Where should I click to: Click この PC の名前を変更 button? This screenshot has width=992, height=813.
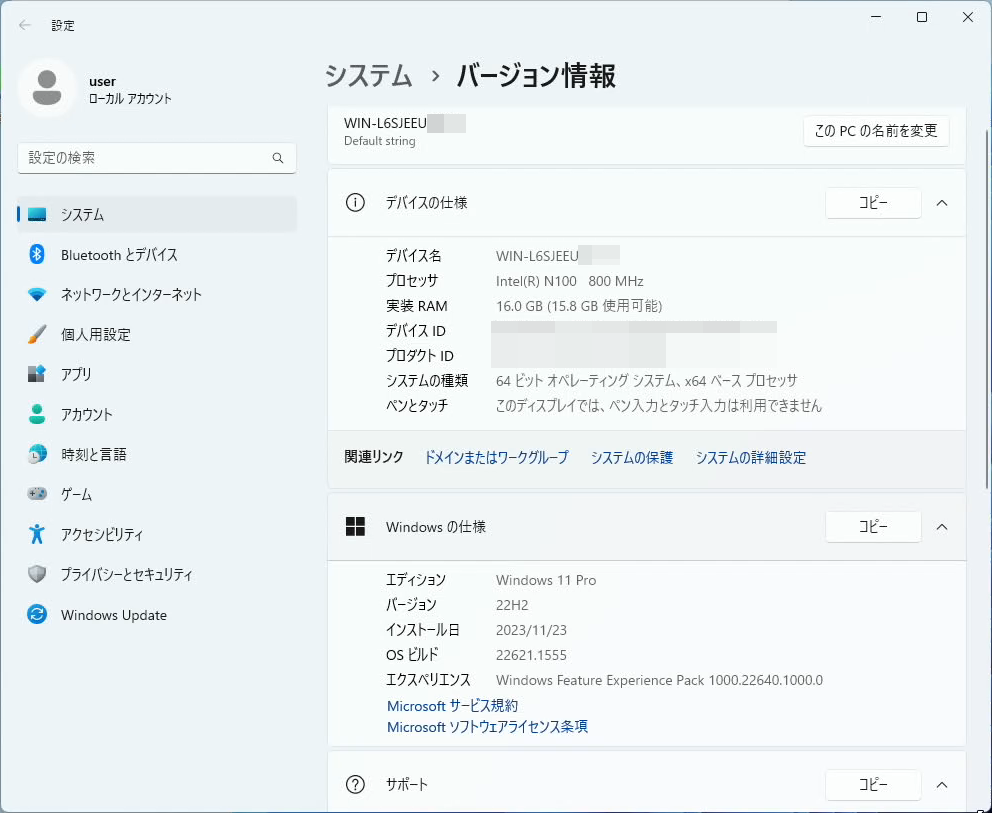coord(876,131)
